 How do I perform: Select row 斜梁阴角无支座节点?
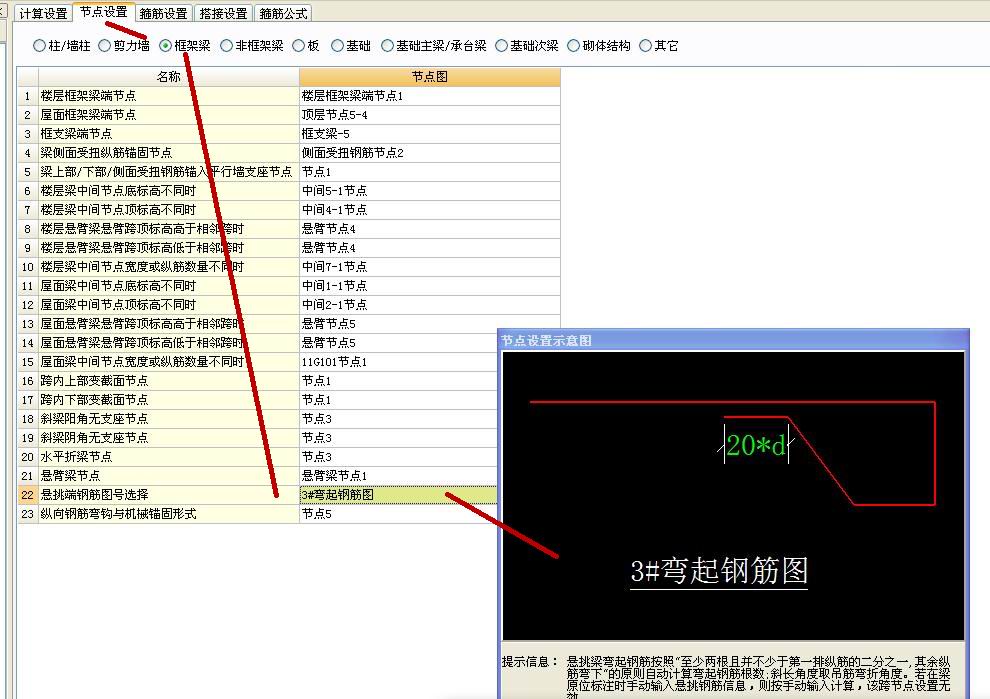[169, 438]
